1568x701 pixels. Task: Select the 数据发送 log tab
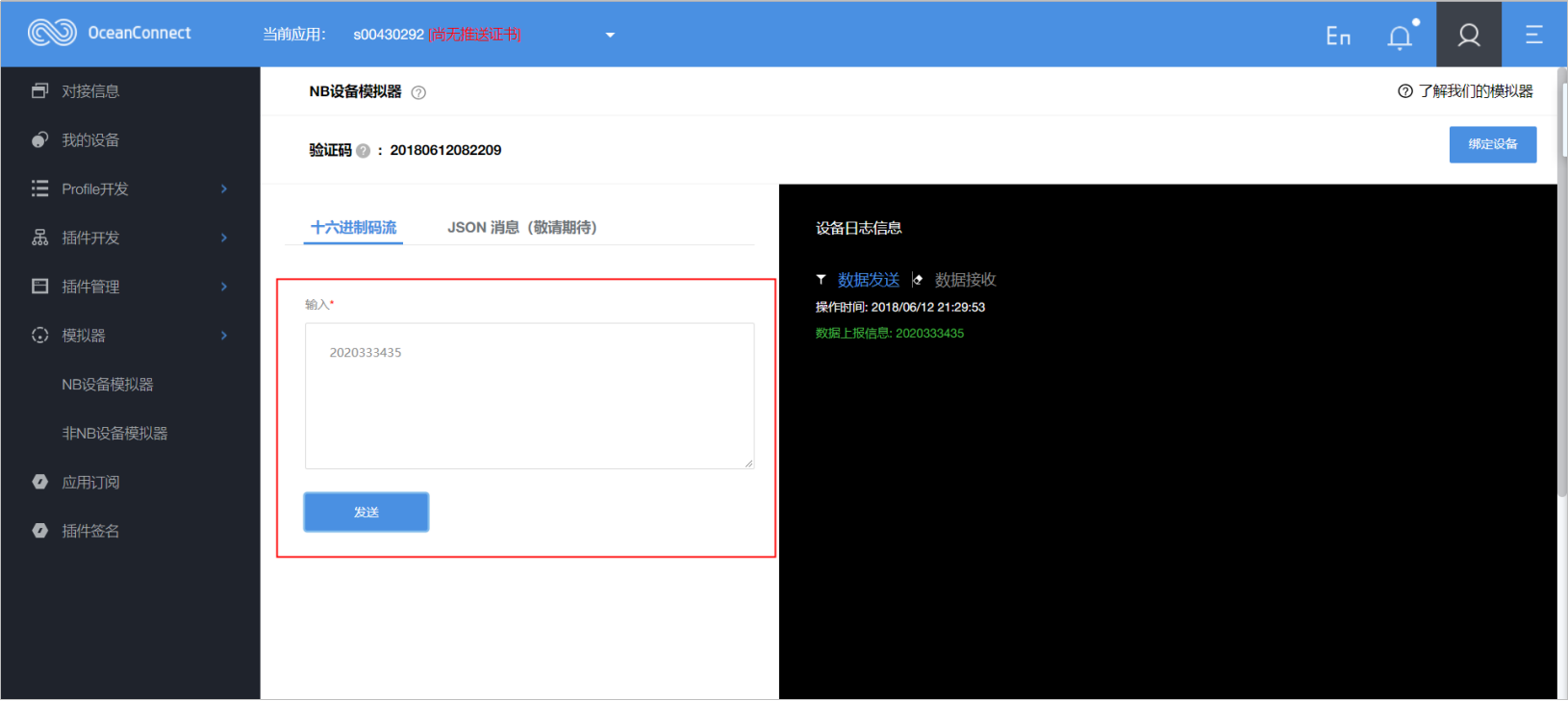click(x=869, y=280)
